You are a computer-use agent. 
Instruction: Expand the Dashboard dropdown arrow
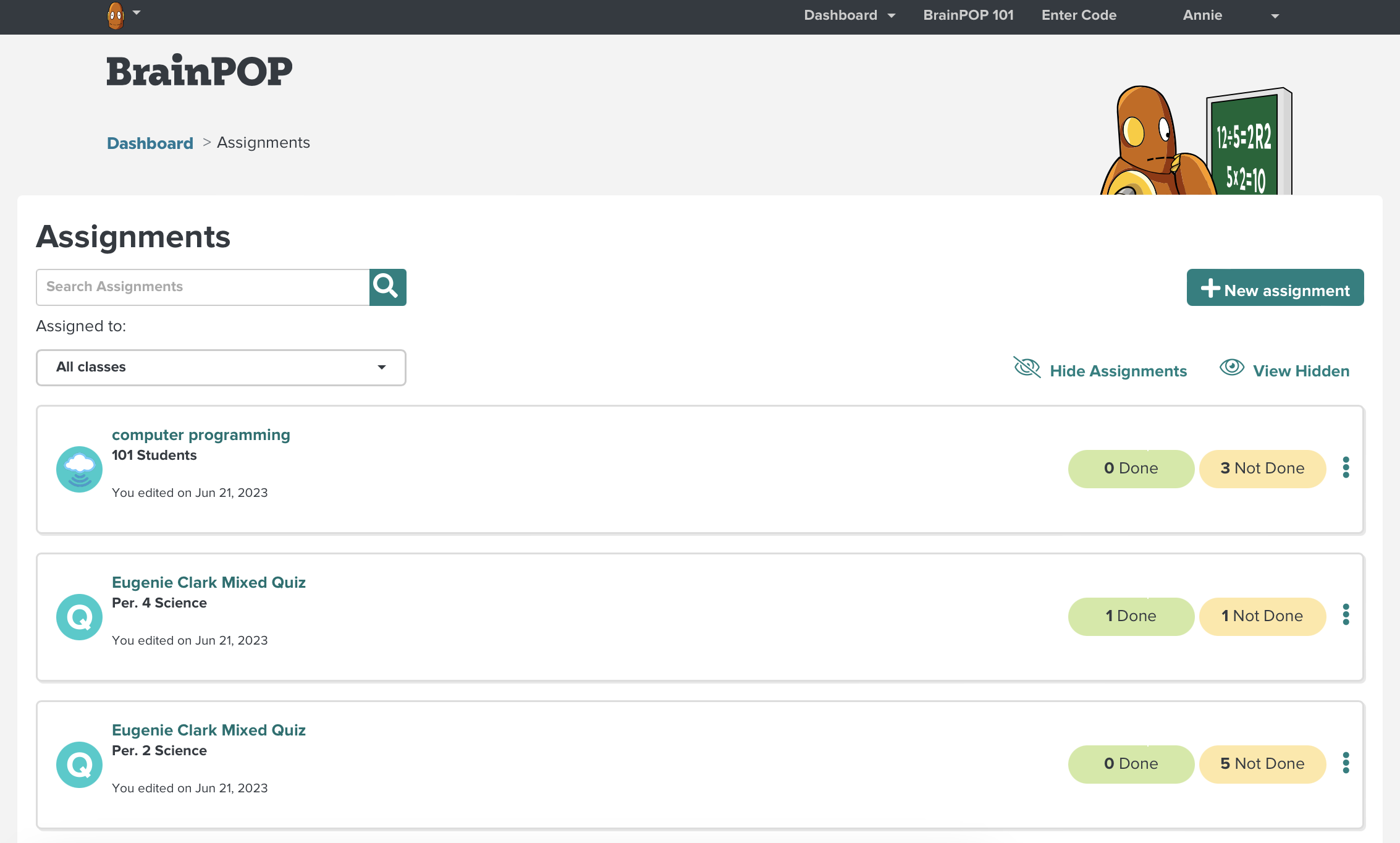(x=892, y=16)
